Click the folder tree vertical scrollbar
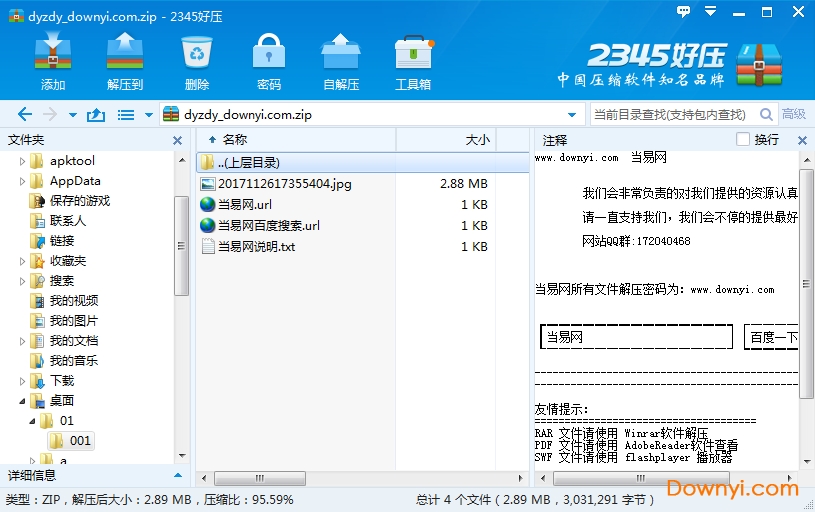The image size is (815, 512). pyautogui.click(x=181, y=245)
